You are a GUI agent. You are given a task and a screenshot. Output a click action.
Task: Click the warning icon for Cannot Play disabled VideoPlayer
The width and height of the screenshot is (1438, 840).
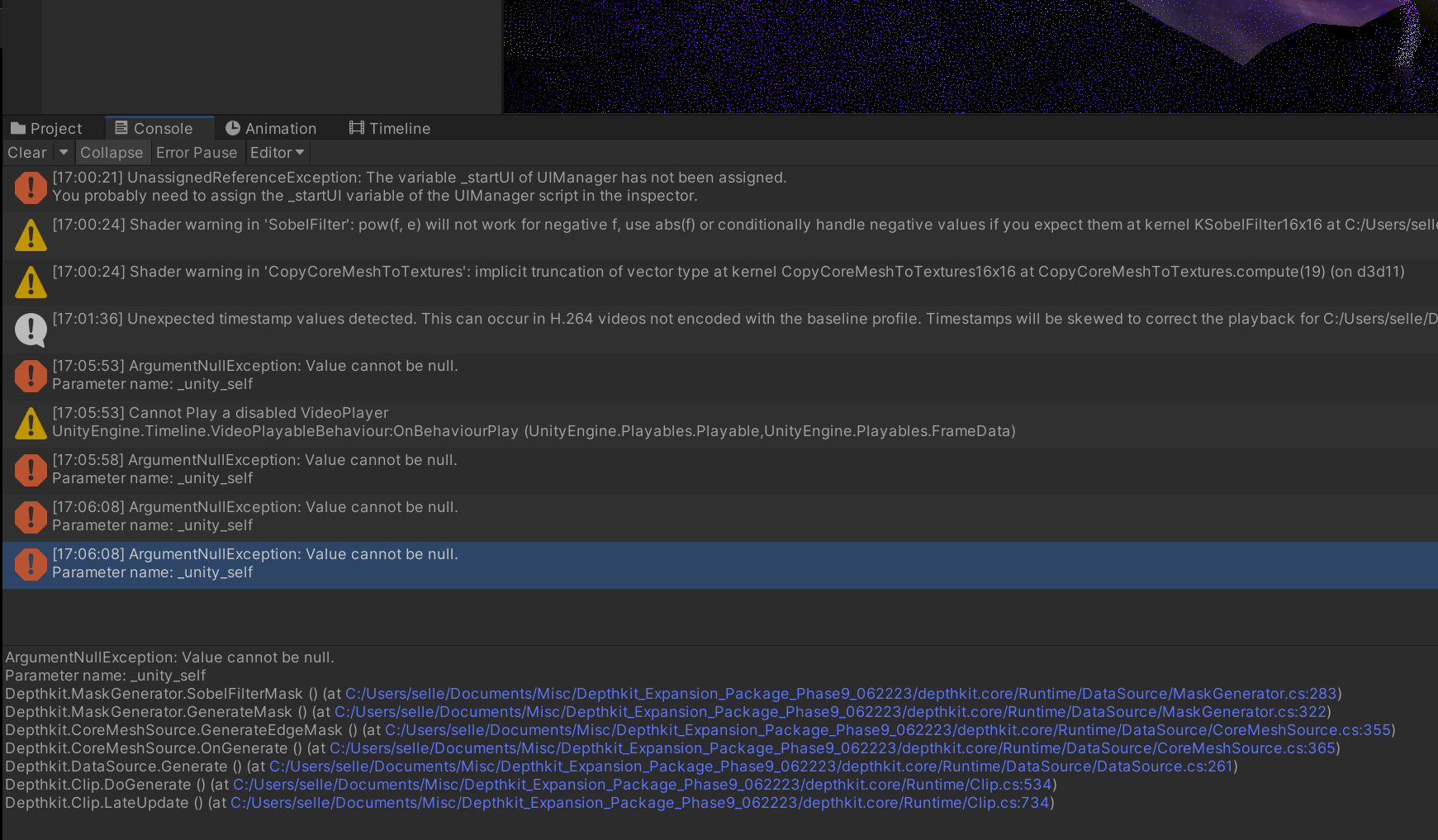(x=31, y=423)
